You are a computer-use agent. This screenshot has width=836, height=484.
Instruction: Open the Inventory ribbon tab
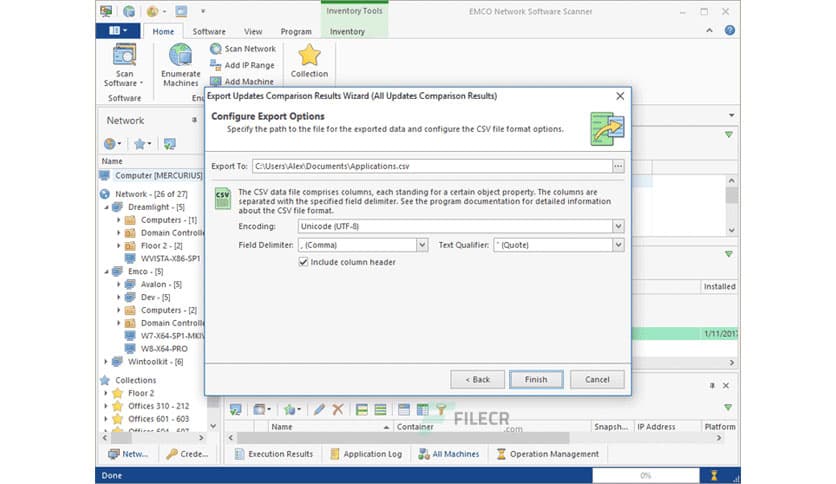pyautogui.click(x=347, y=31)
